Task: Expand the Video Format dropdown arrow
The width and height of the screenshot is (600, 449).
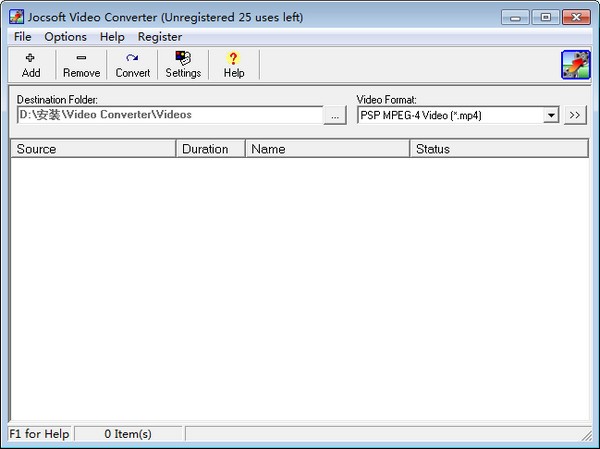Action: pos(551,115)
